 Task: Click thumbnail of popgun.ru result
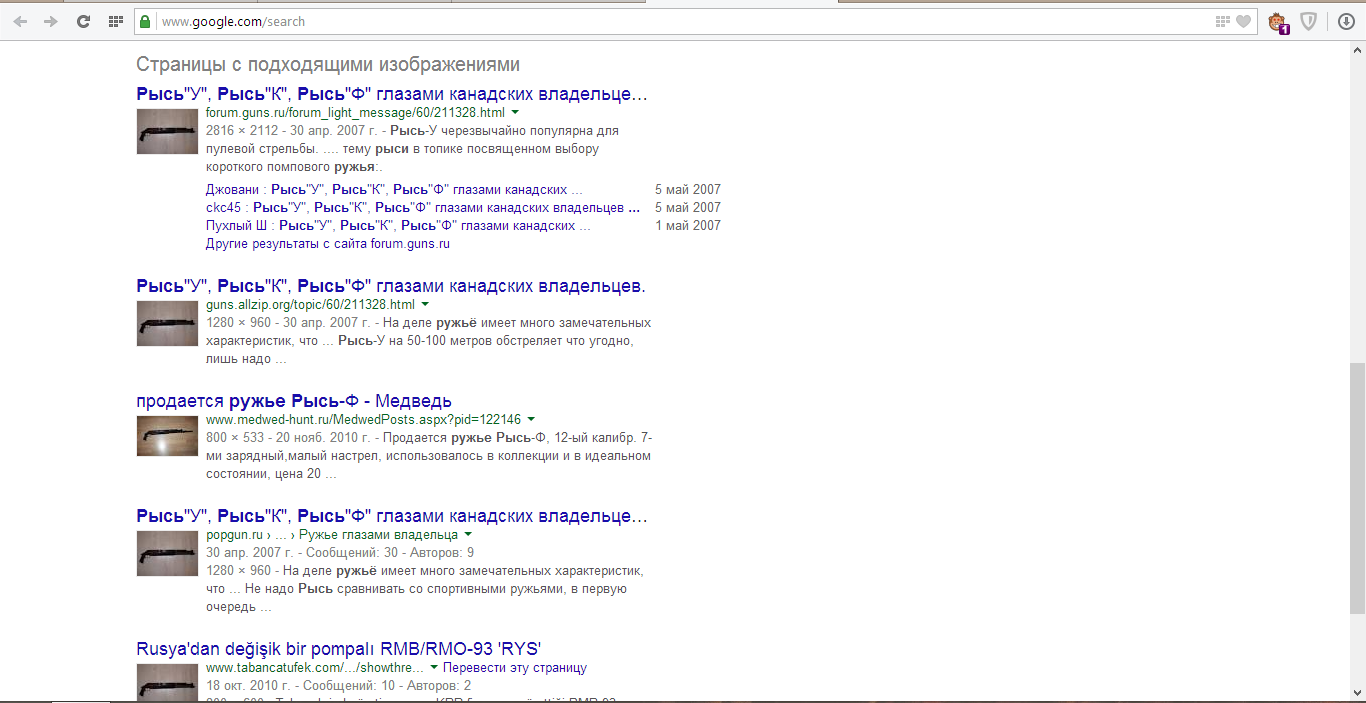[167, 554]
